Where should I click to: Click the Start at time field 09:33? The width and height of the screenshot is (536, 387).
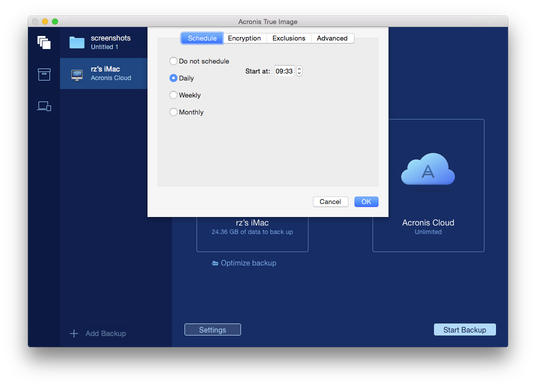(x=284, y=71)
